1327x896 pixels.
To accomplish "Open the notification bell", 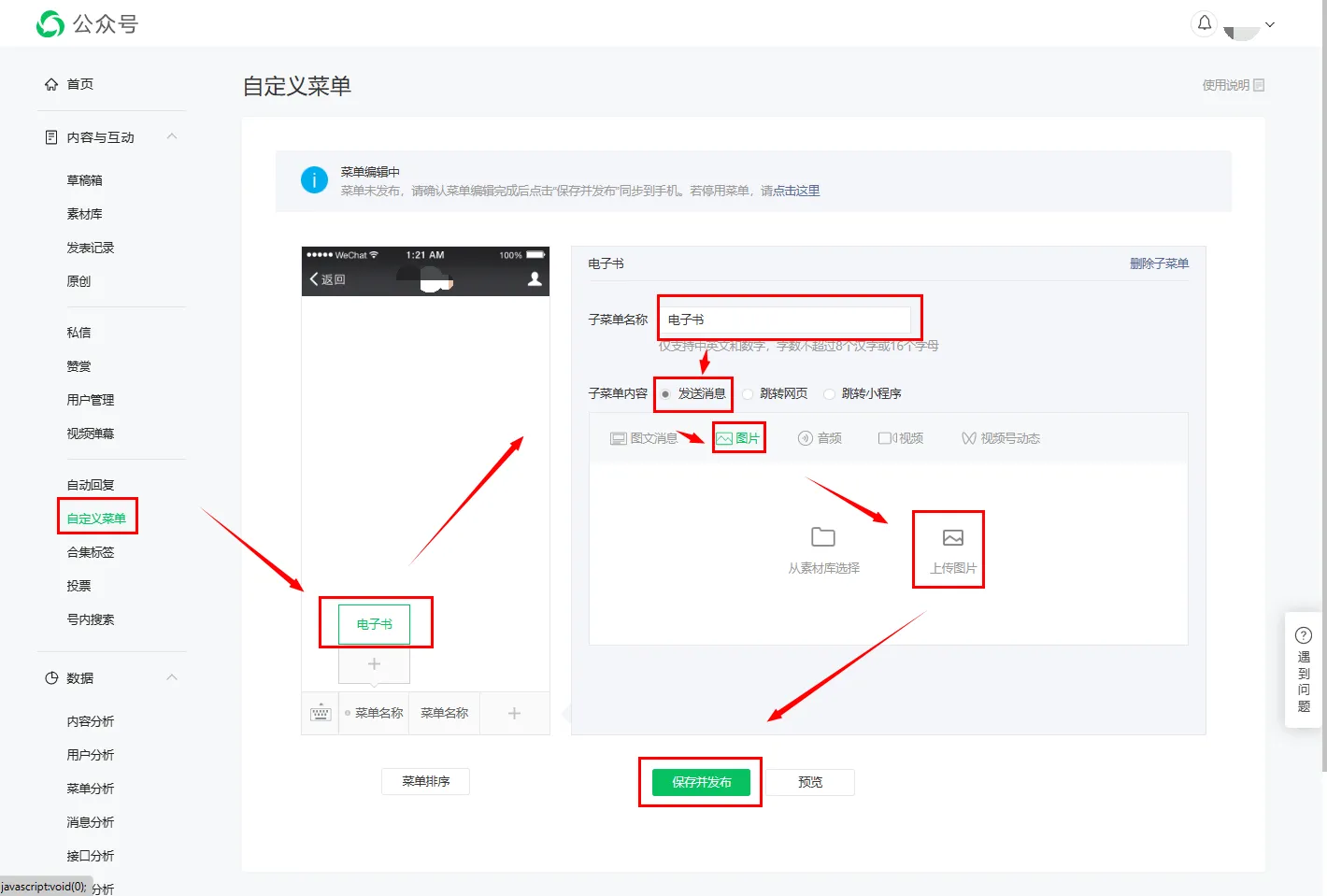I will [x=1205, y=23].
